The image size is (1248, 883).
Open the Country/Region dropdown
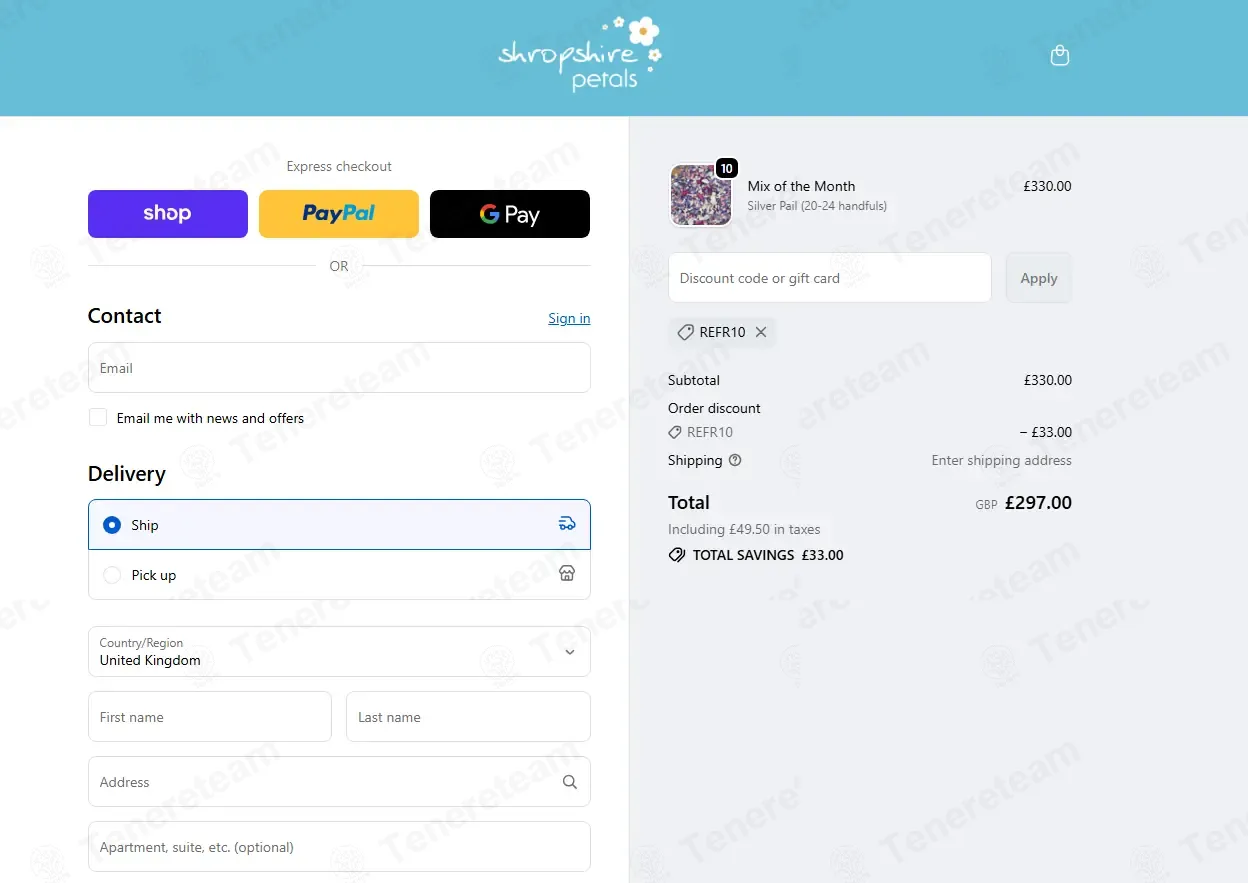coord(339,651)
